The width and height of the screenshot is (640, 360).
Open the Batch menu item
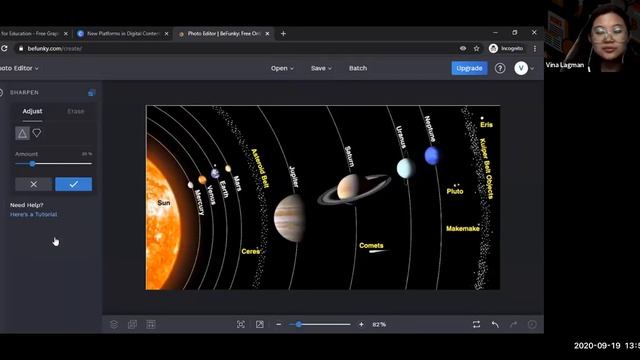pyautogui.click(x=358, y=68)
